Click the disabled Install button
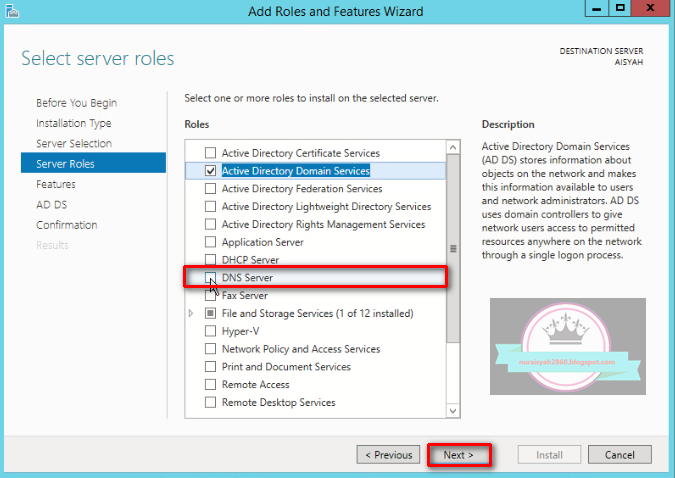The height and width of the screenshot is (478, 675). point(549,455)
